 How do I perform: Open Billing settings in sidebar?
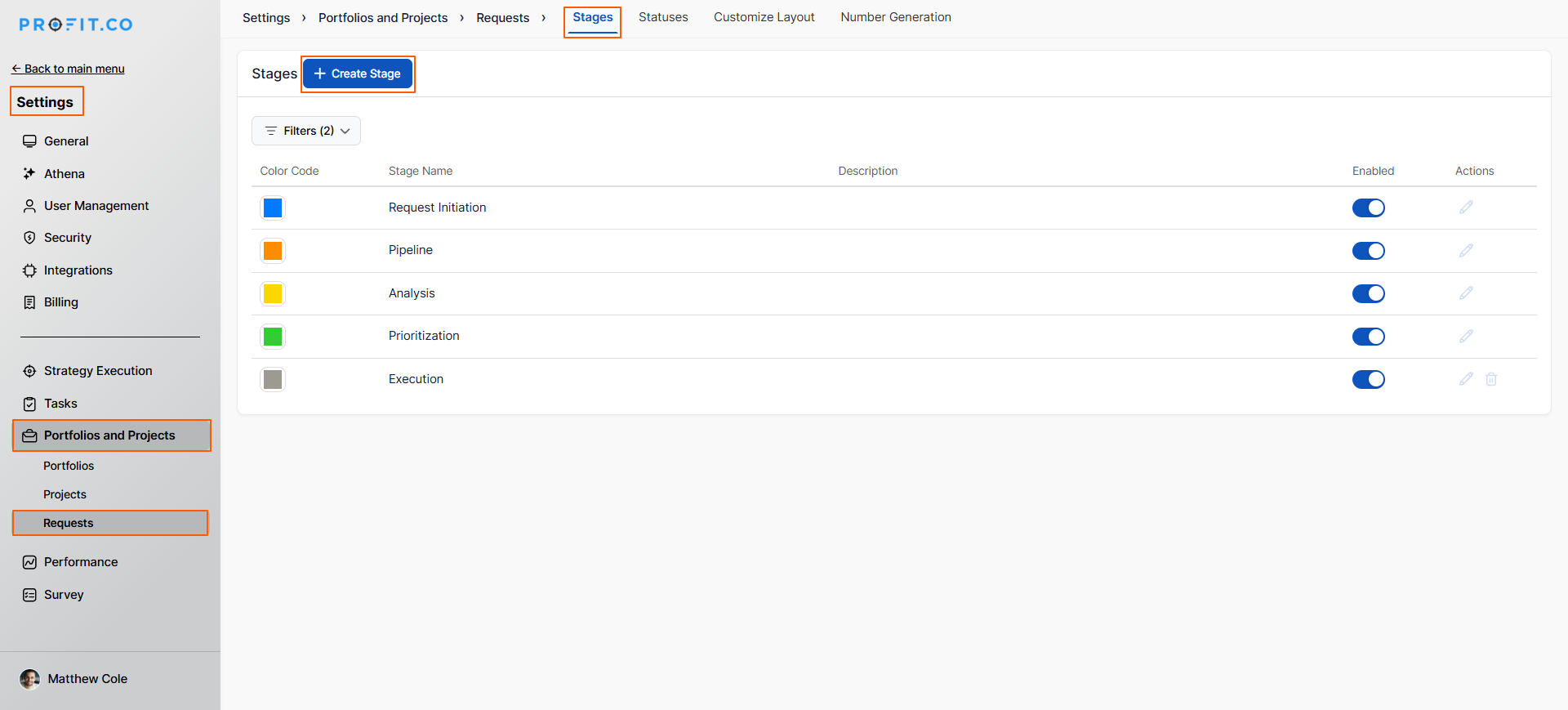point(60,302)
